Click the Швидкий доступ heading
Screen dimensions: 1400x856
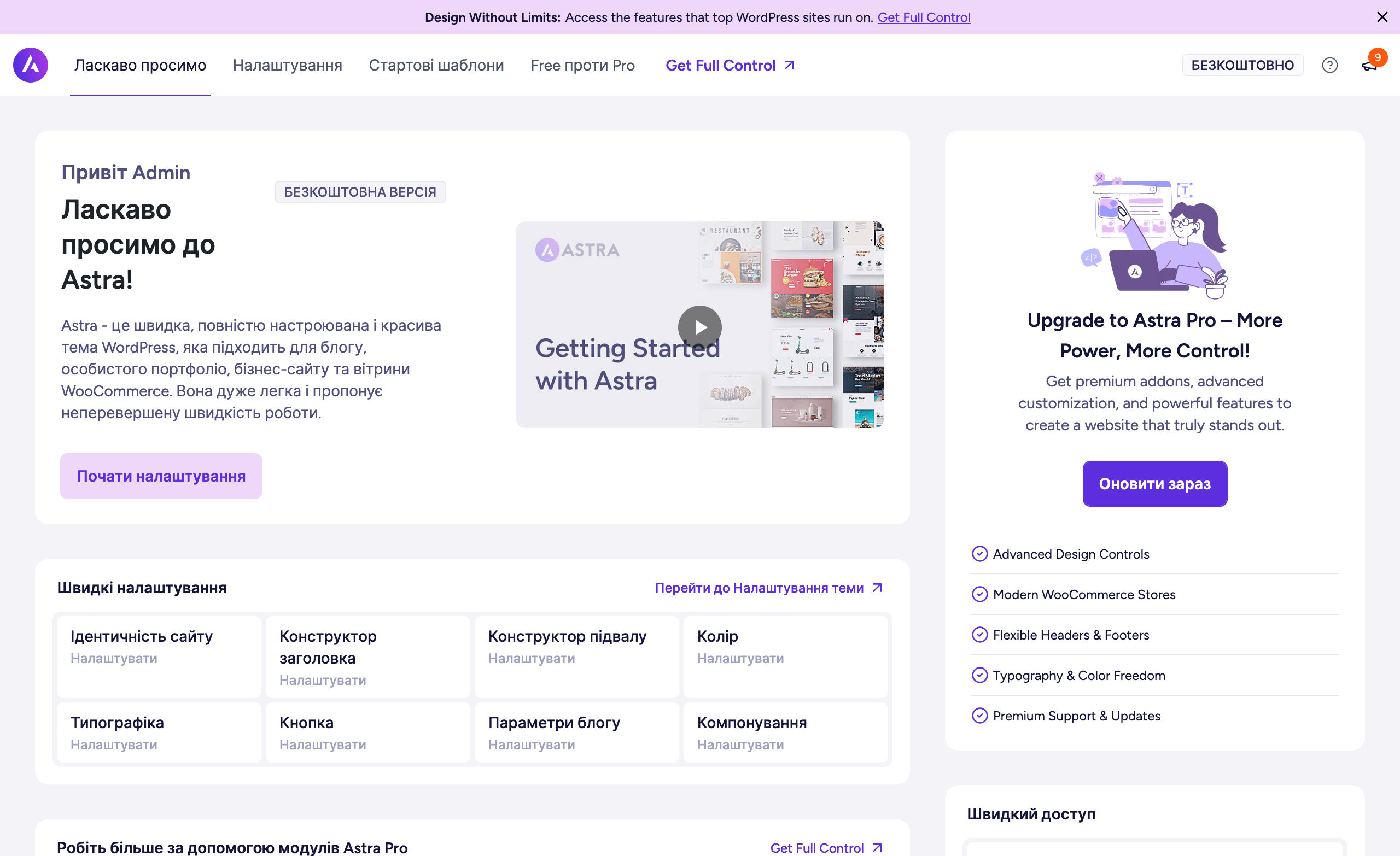coord(1031,813)
